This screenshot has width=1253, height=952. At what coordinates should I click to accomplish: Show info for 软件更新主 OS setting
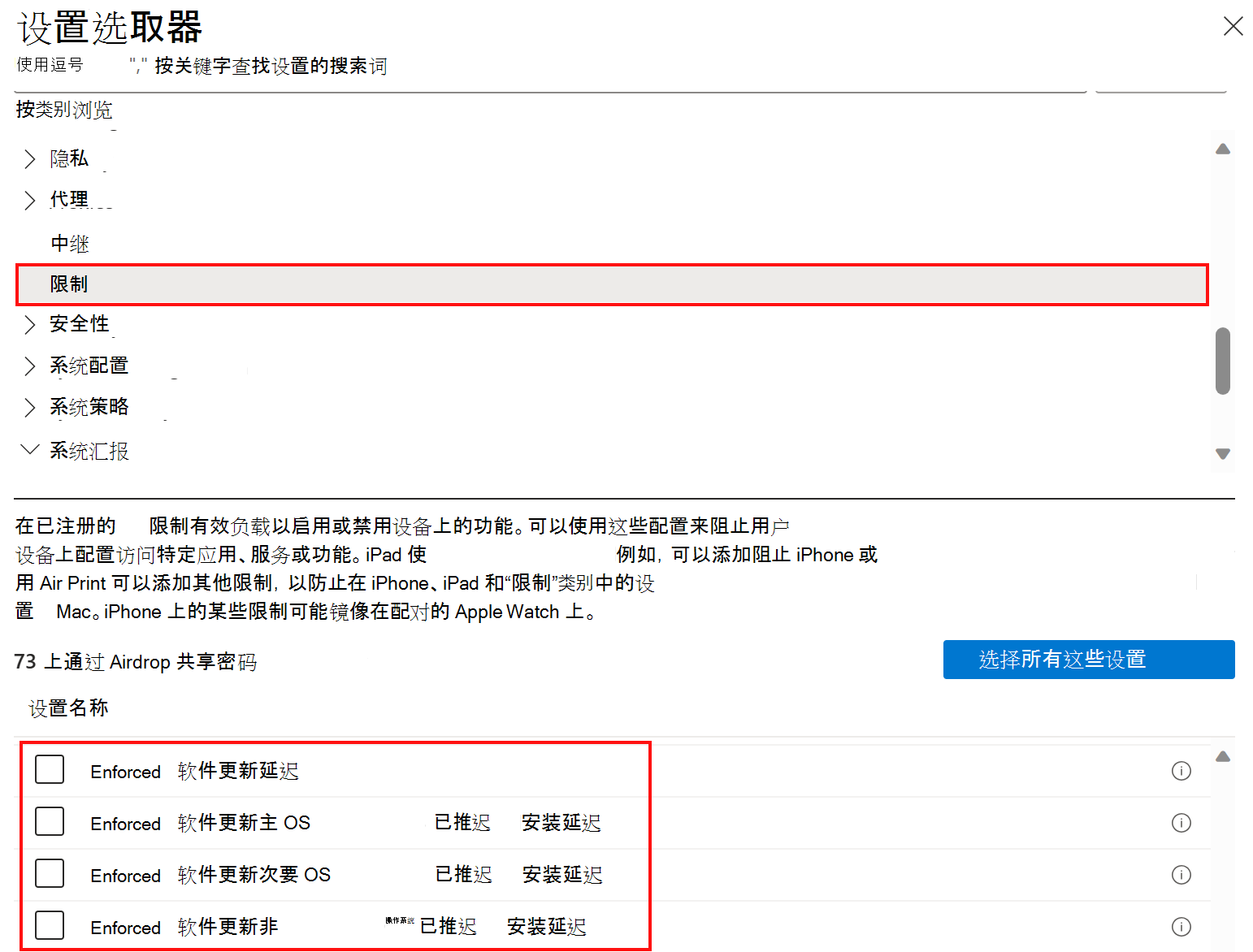1181,823
